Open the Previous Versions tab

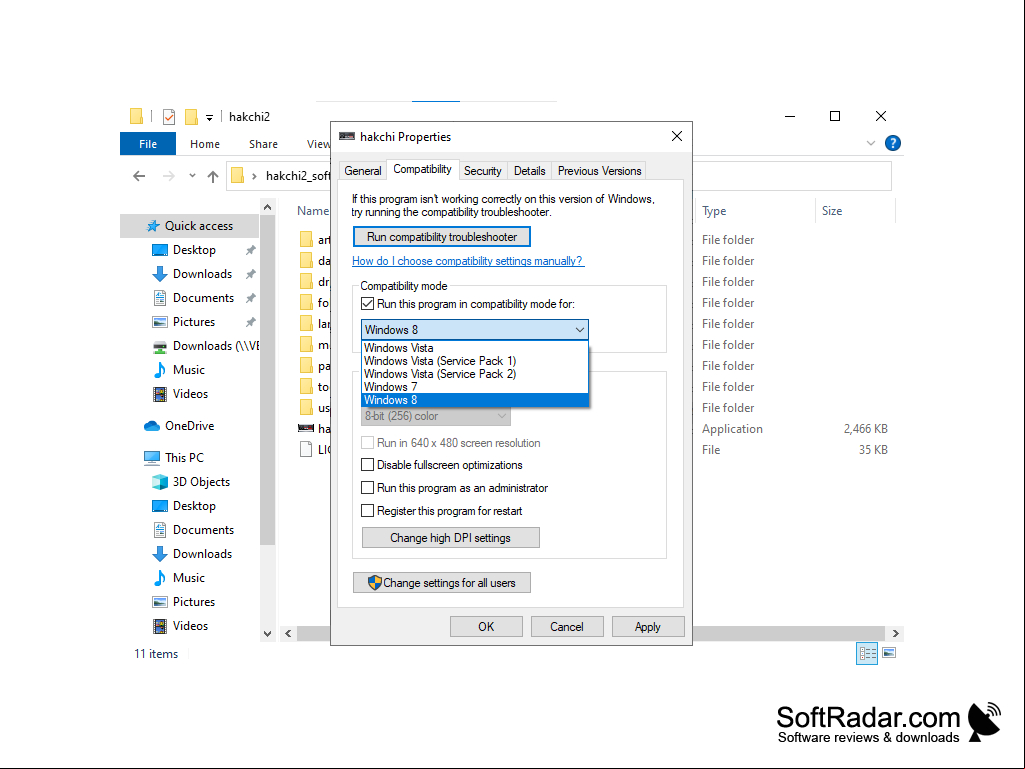pos(599,171)
